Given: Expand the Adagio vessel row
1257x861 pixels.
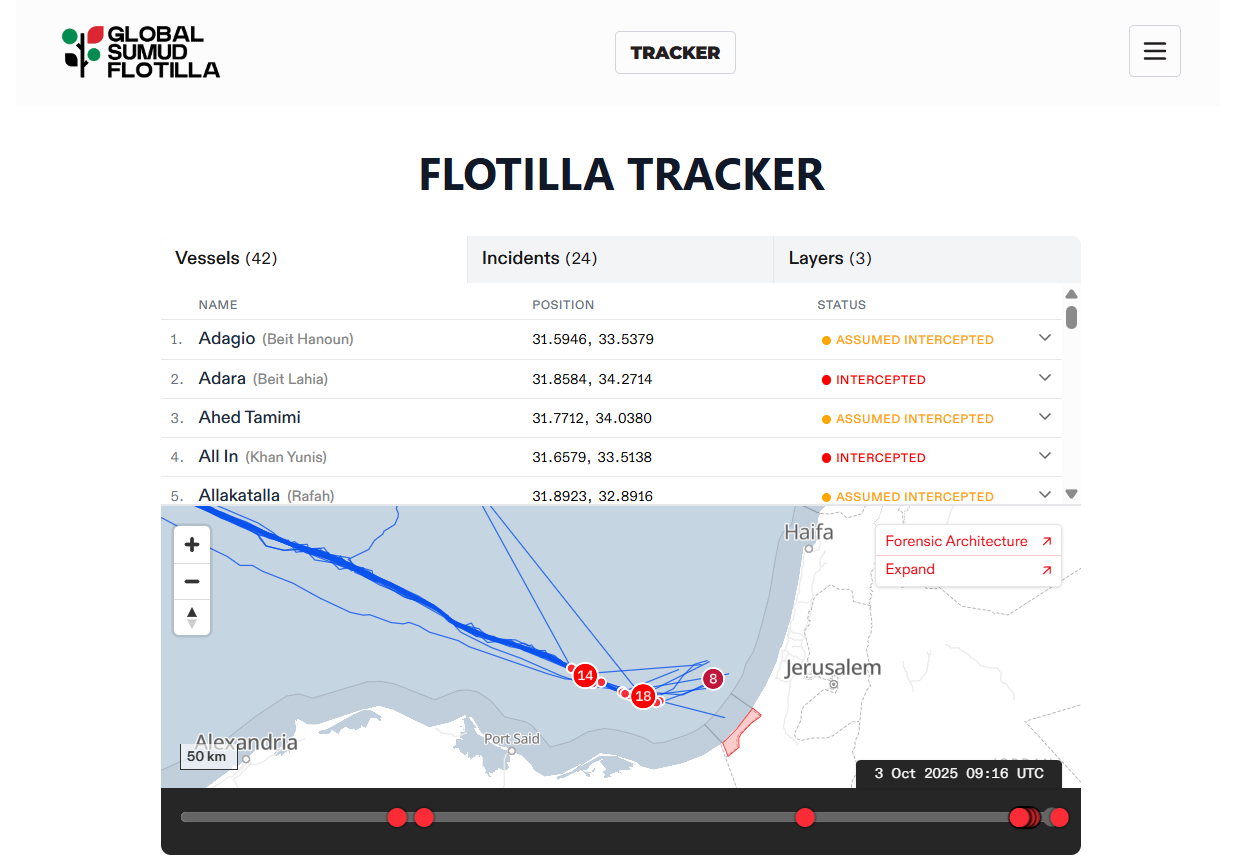Looking at the screenshot, I should click(1044, 338).
